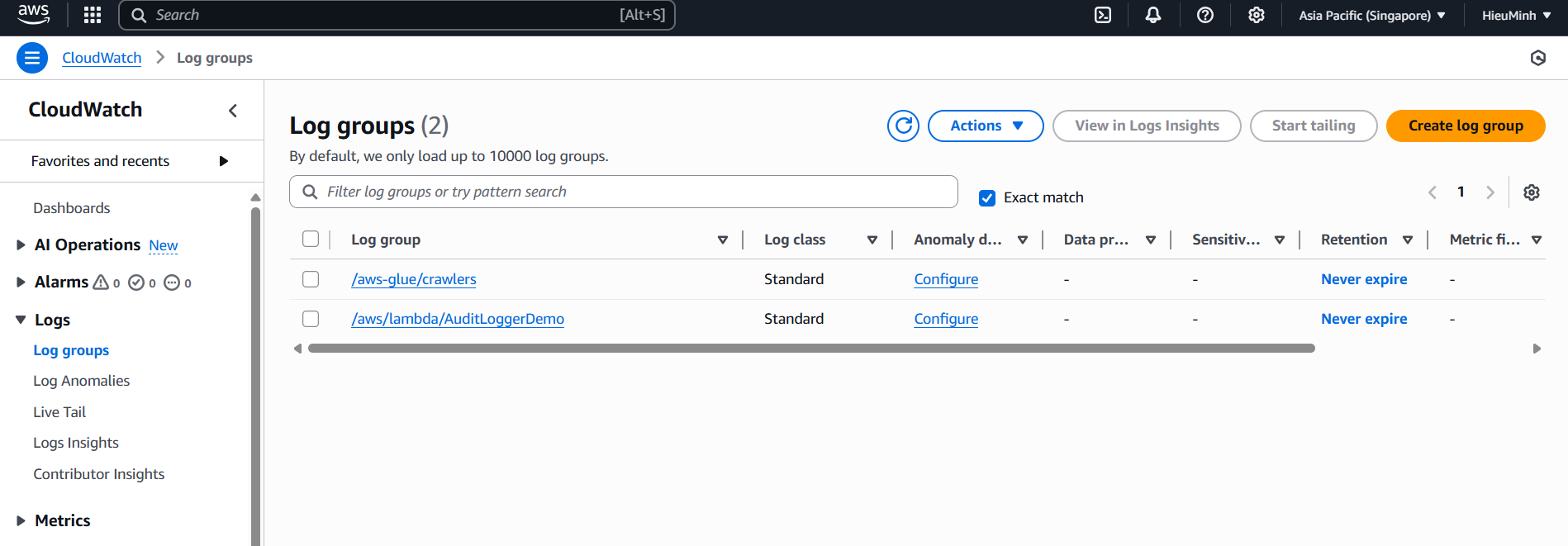Sort by Metric filters column arrow
1568x546 pixels.
pos(1537,240)
